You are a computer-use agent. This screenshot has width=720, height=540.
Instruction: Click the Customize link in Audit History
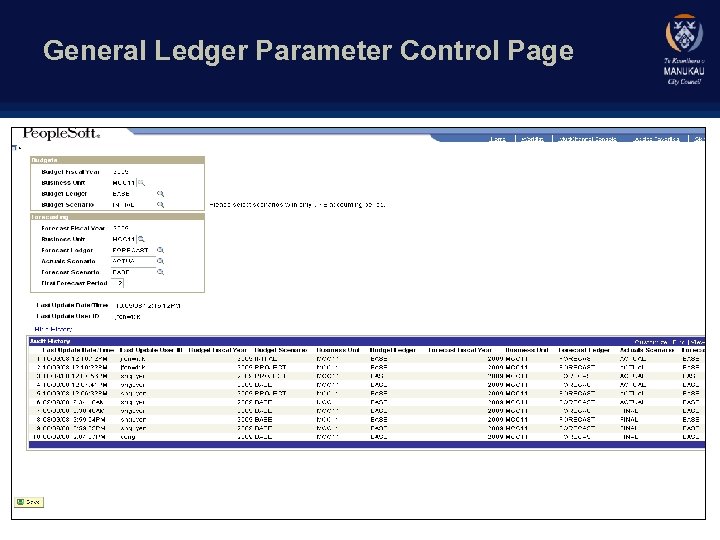click(x=651, y=342)
